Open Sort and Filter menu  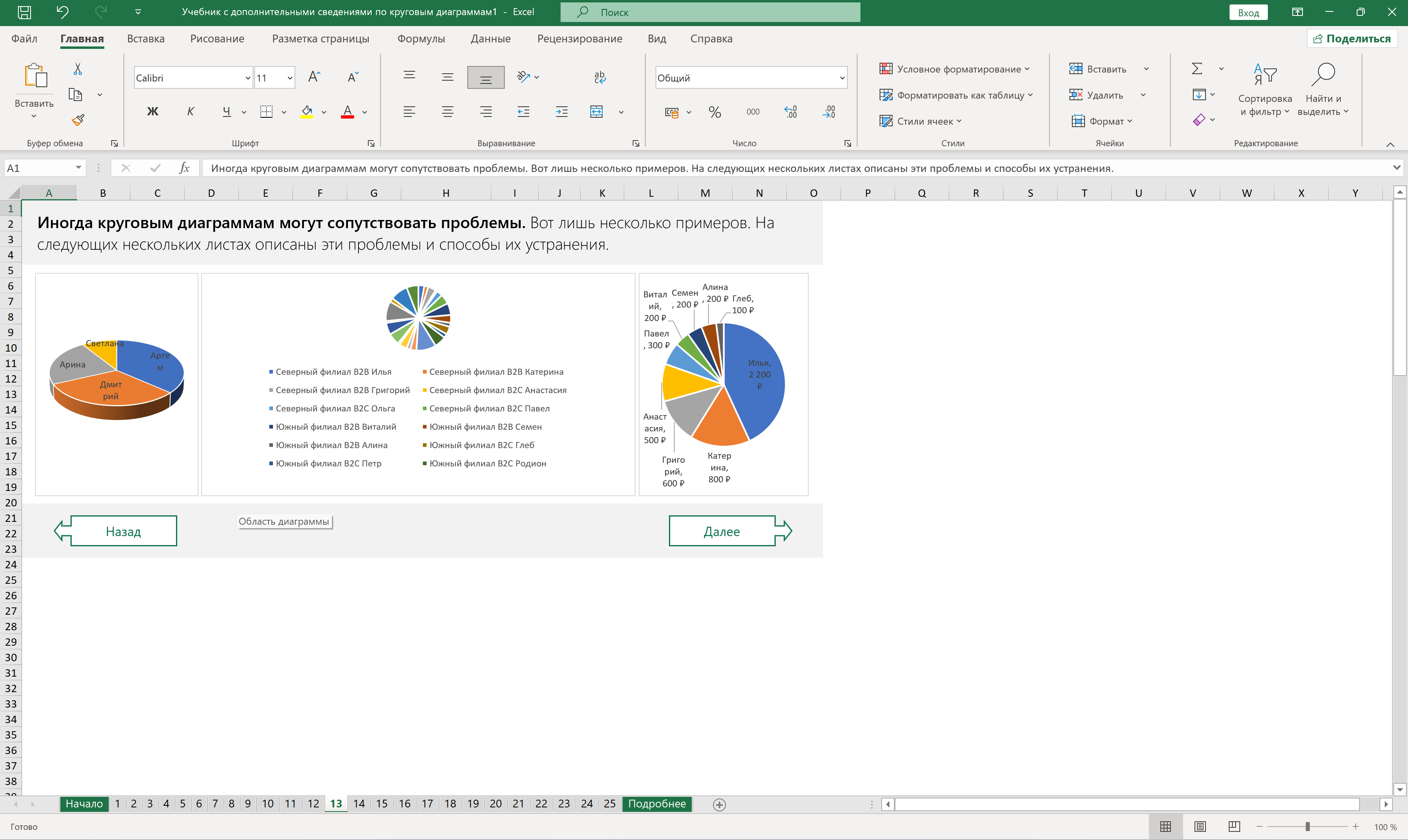[1265, 90]
